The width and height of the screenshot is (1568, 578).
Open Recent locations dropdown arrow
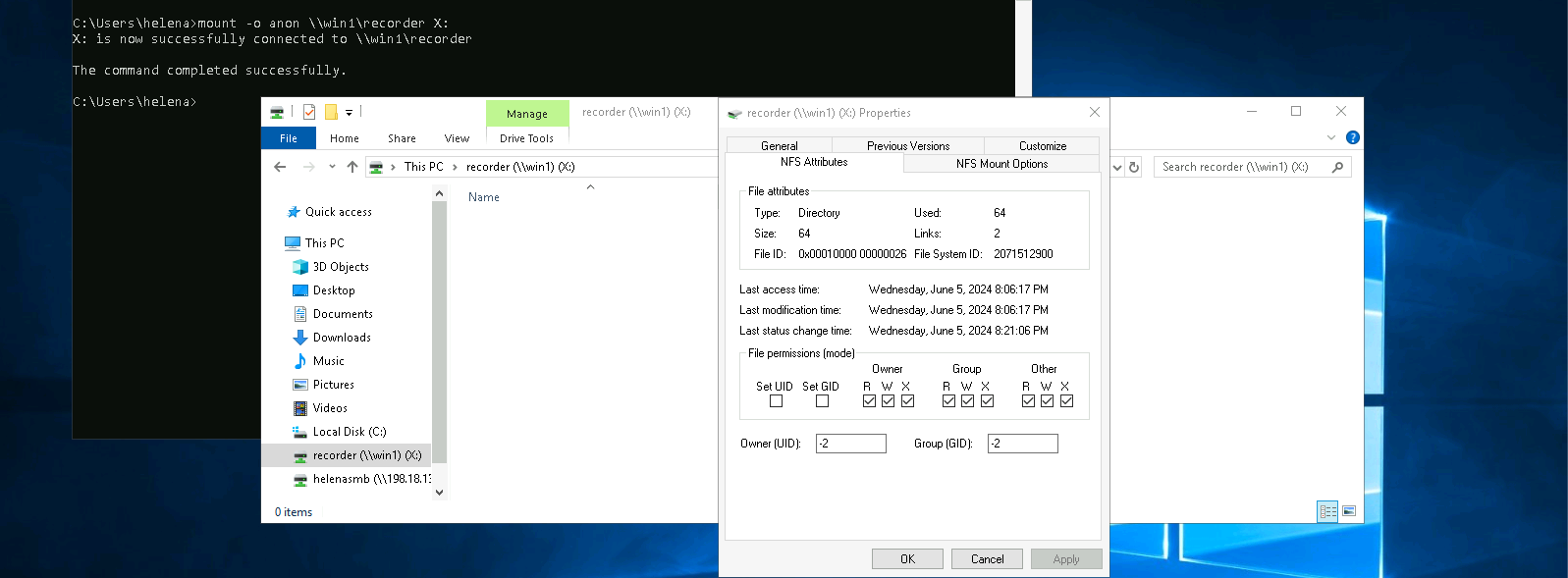[x=332, y=167]
